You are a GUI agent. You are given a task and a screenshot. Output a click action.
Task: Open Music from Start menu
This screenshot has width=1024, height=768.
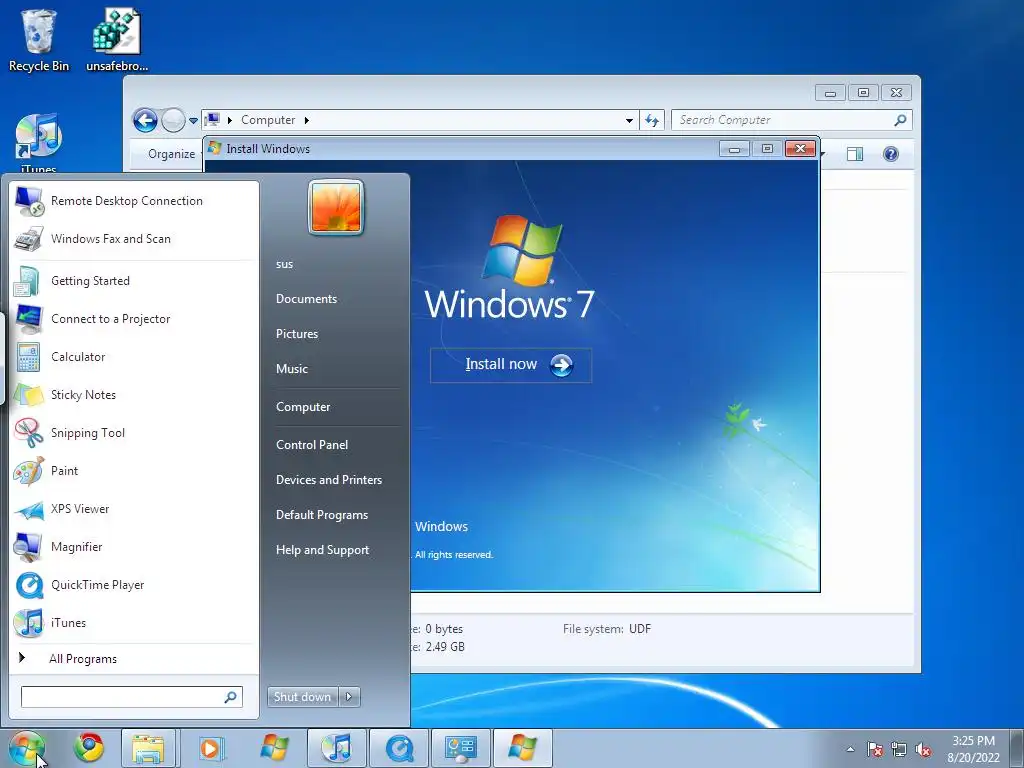click(291, 368)
